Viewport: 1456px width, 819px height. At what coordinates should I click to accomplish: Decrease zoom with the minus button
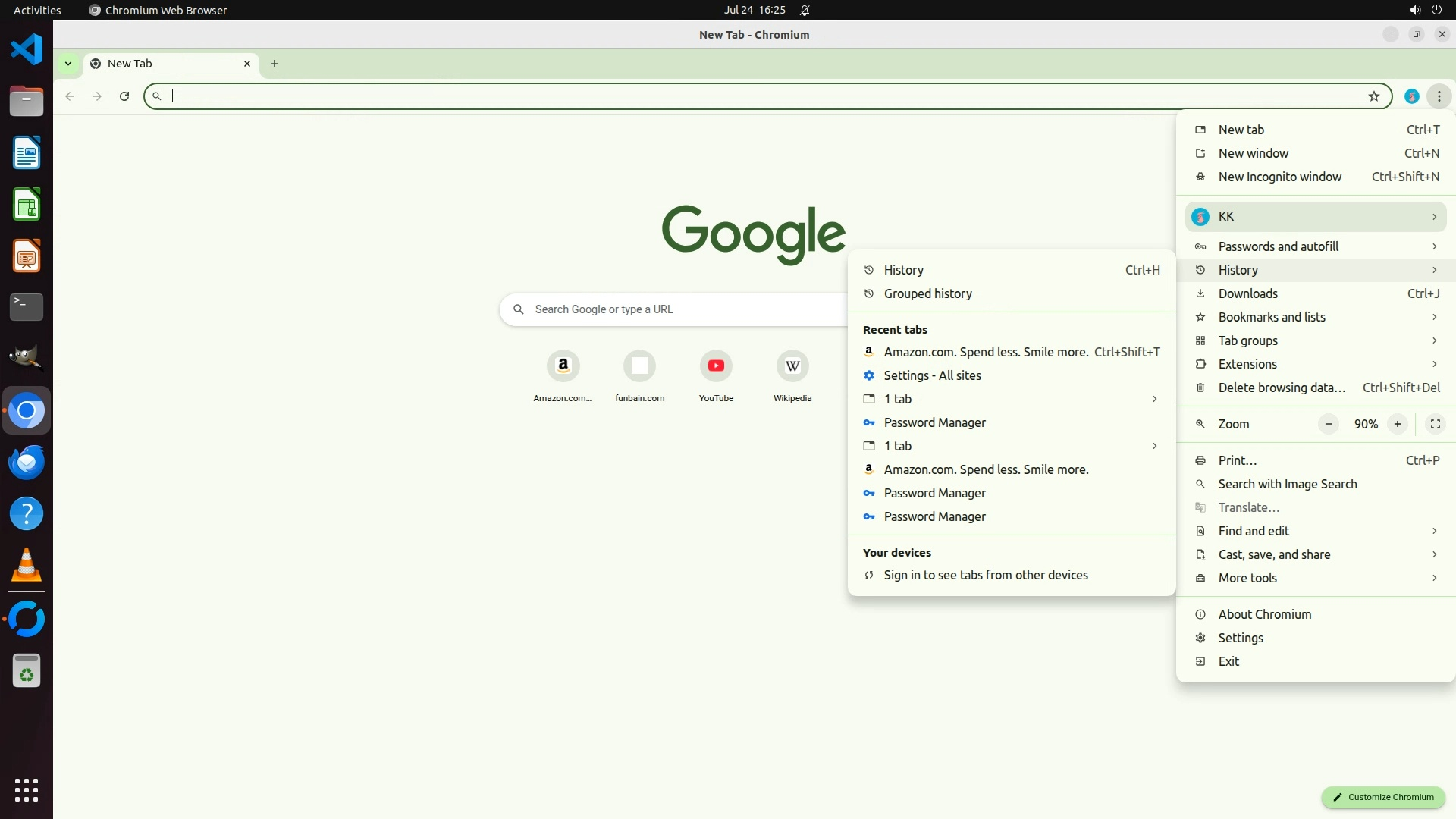point(1328,424)
